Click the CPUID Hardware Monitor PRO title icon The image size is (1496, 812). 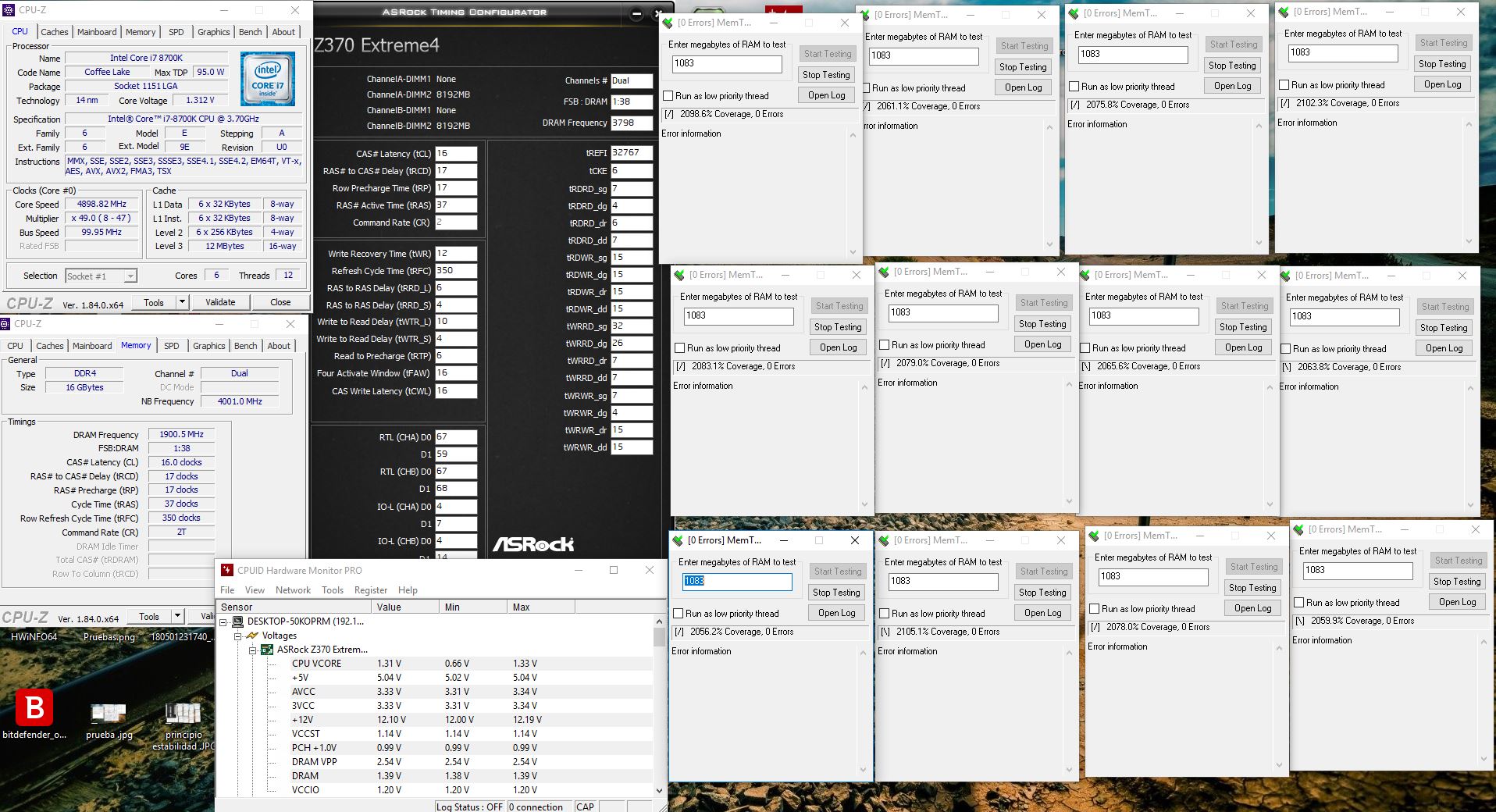[x=227, y=570]
